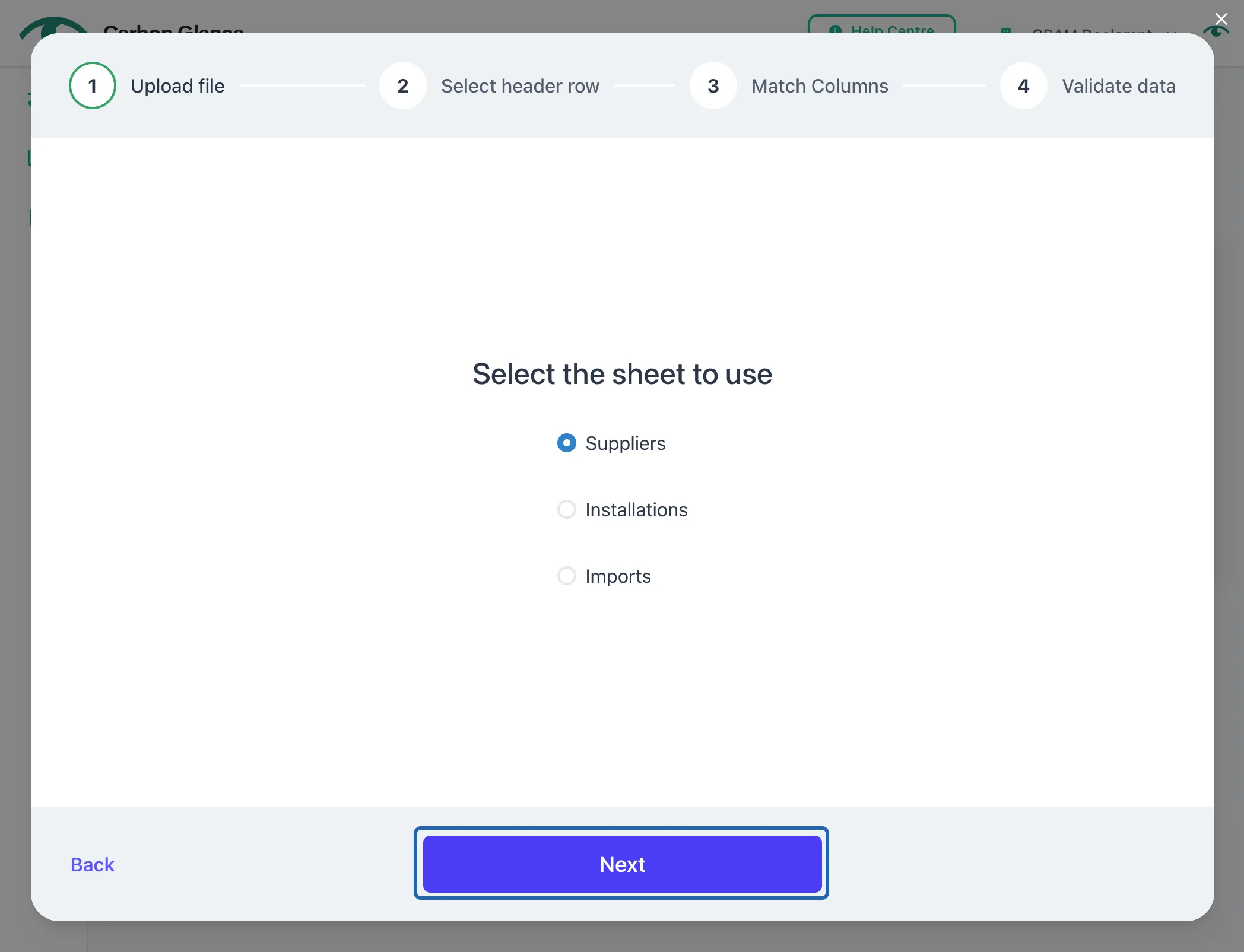The image size is (1244, 952).
Task: Click the Next button
Action: [x=622, y=864]
